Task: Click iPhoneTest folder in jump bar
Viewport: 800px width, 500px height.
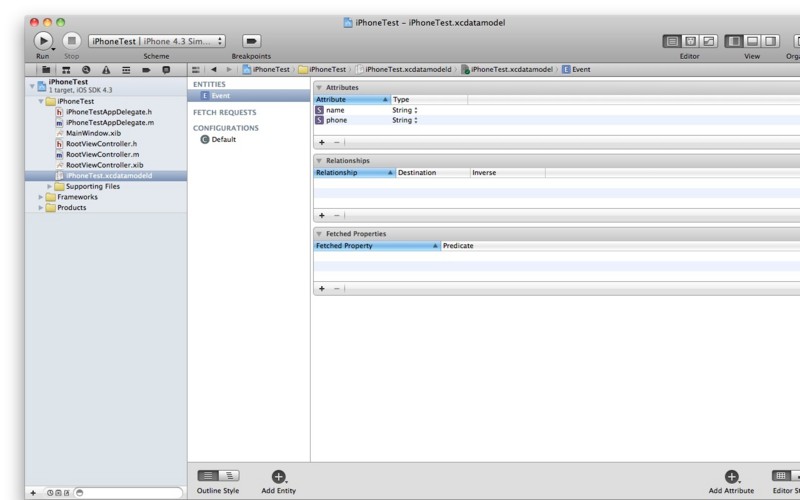Action: pyautogui.click(x=322, y=70)
